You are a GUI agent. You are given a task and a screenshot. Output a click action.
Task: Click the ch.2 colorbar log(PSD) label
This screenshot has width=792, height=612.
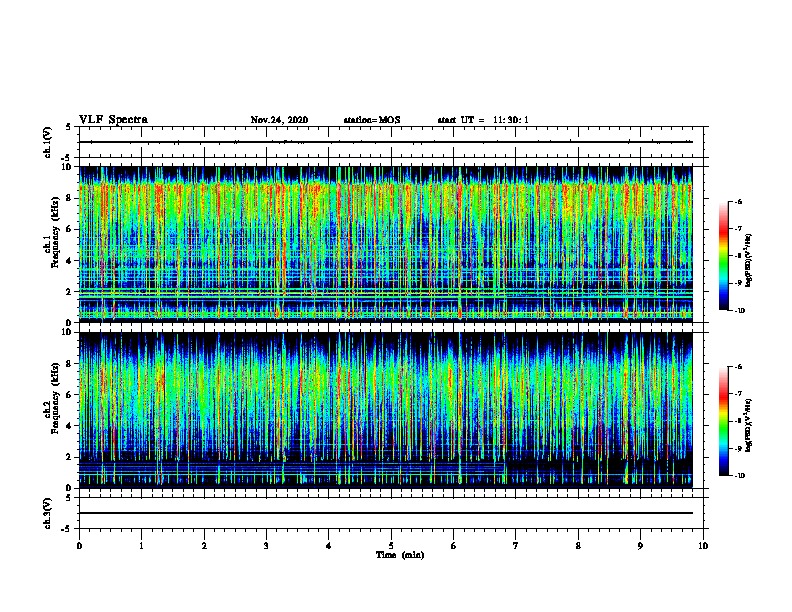pyautogui.click(x=749, y=425)
